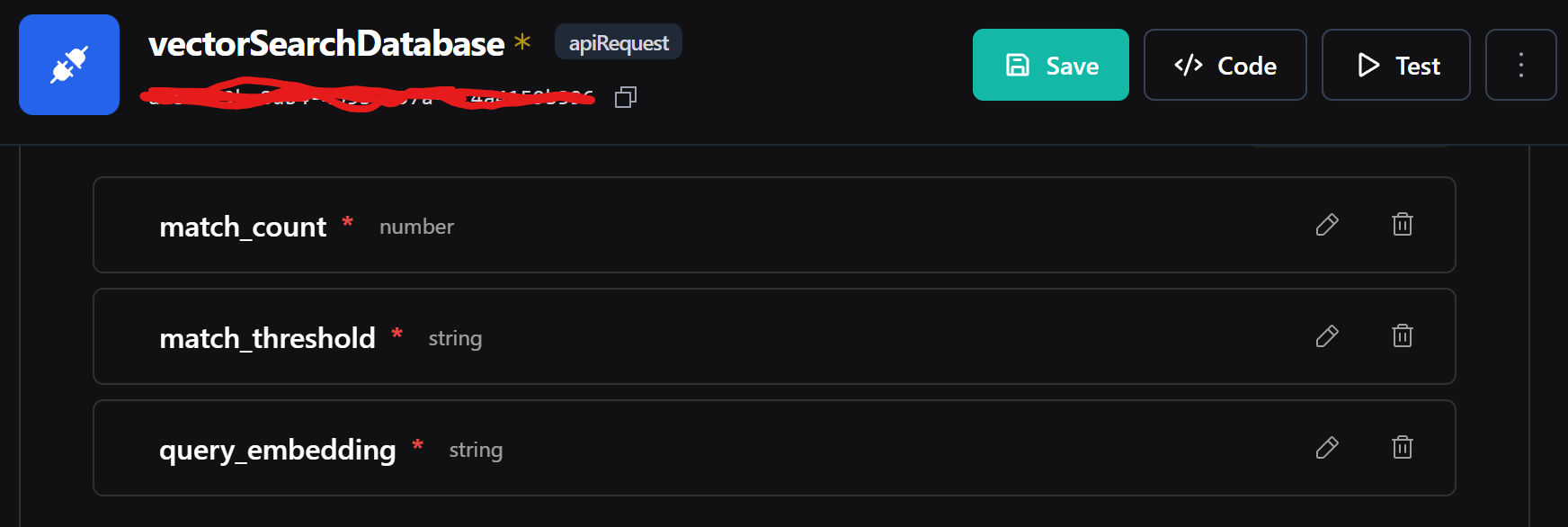
Task: Open the Code view
Action: click(1225, 65)
